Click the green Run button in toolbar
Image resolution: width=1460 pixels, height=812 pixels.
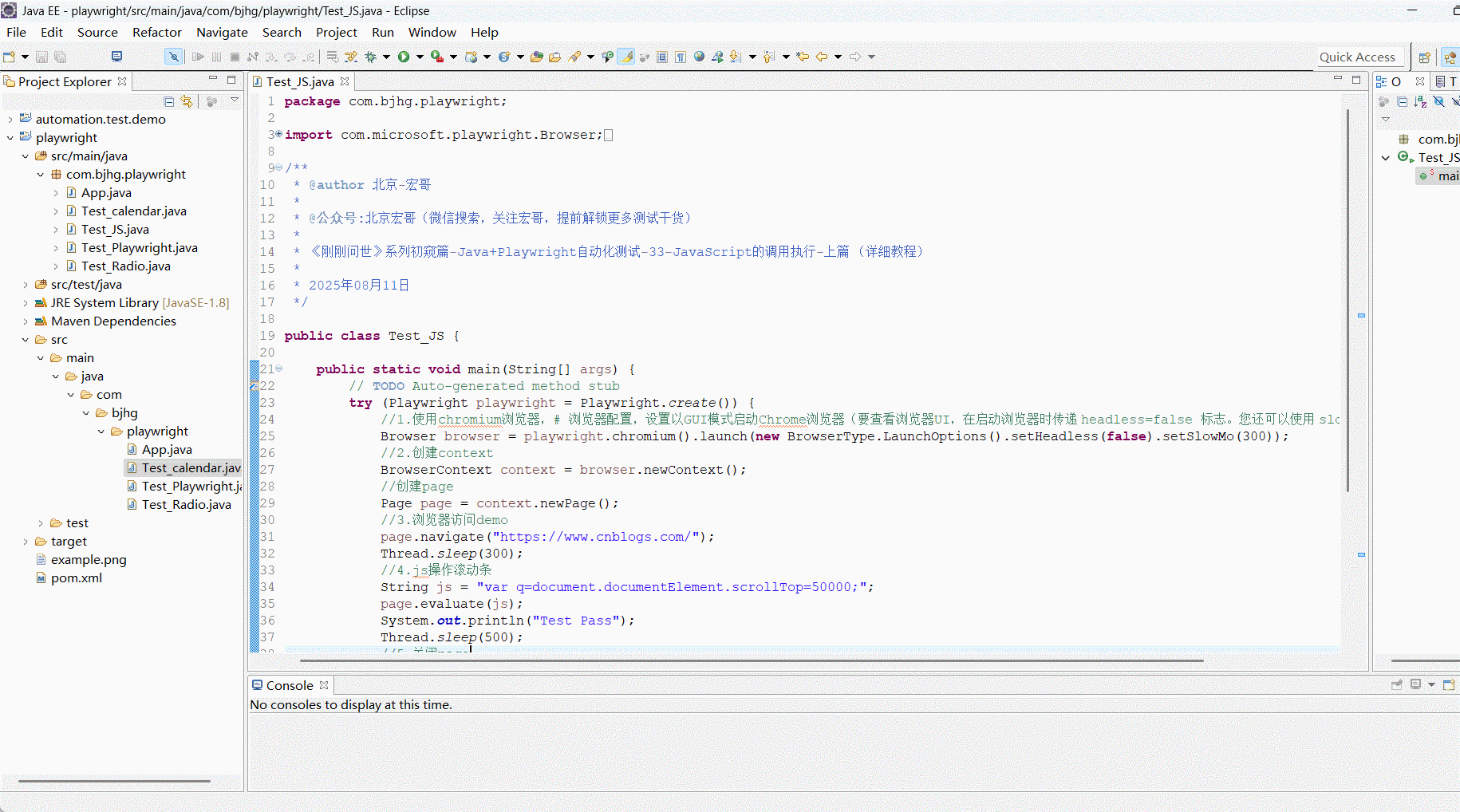tap(404, 57)
